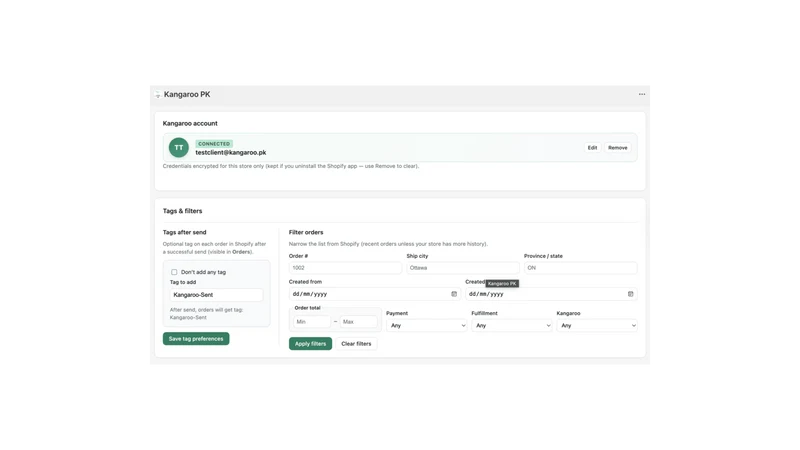The width and height of the screenshot is (800, 450).
Task: Click the CONNECTED status badge
Action: (214, 144)
